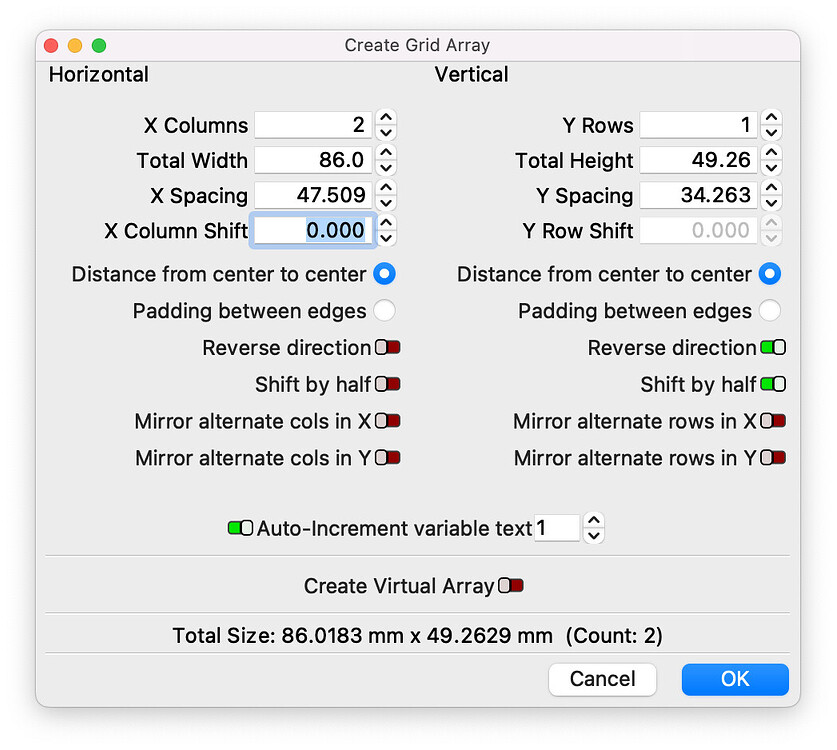
Task: Turn off Auto-Increment variable text switch
Action: (240, 528)
